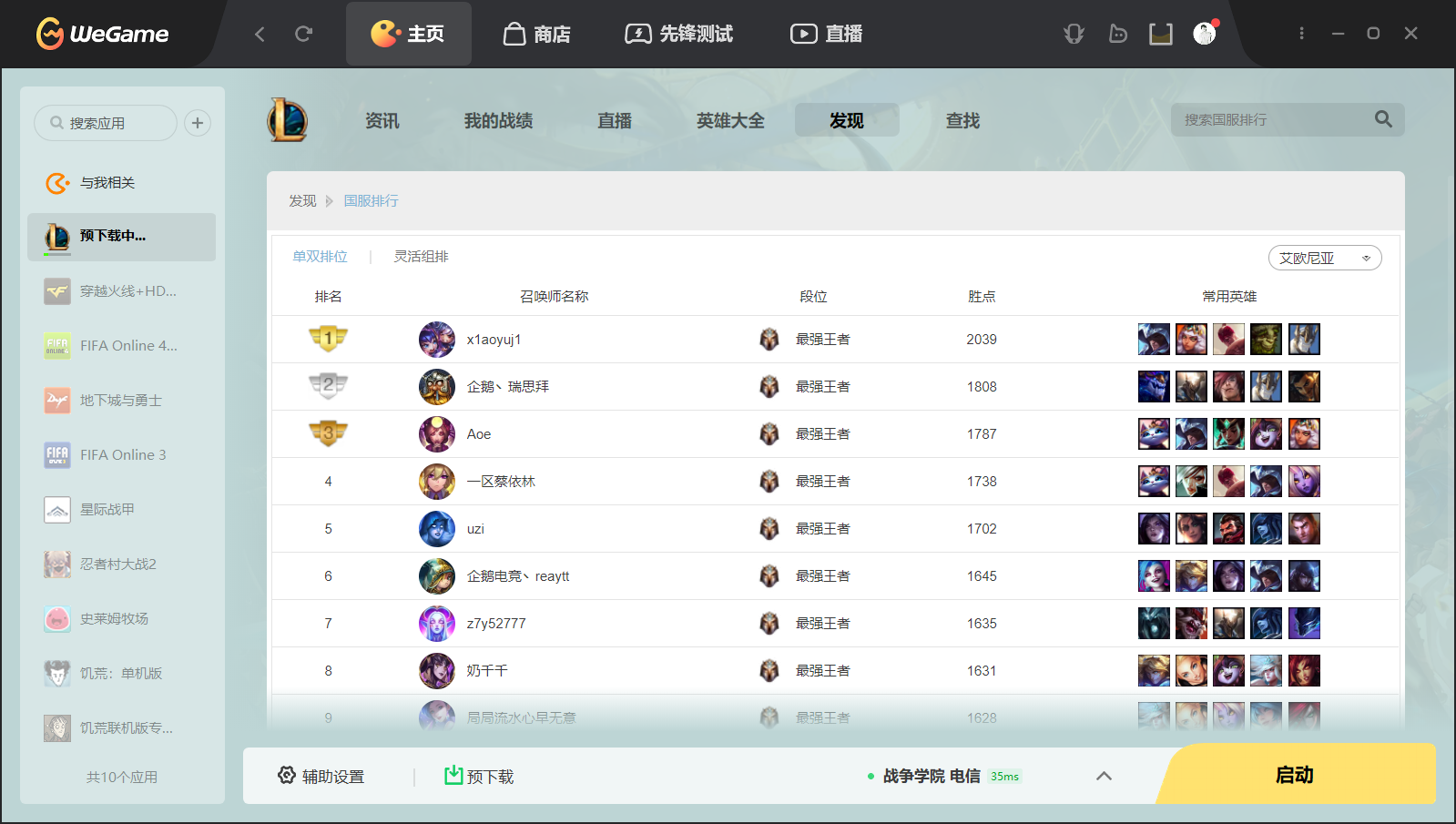Open the three-dot more options menu
Image resolution: width=1456 pixels, height=824 pixels.
pos(1301,34)
